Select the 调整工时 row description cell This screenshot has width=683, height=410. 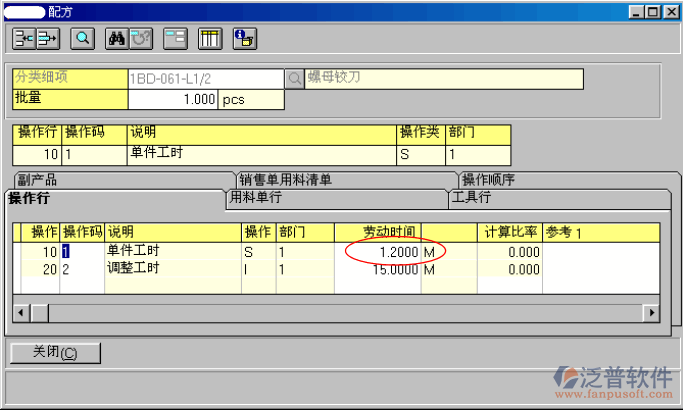coord(172,269)
